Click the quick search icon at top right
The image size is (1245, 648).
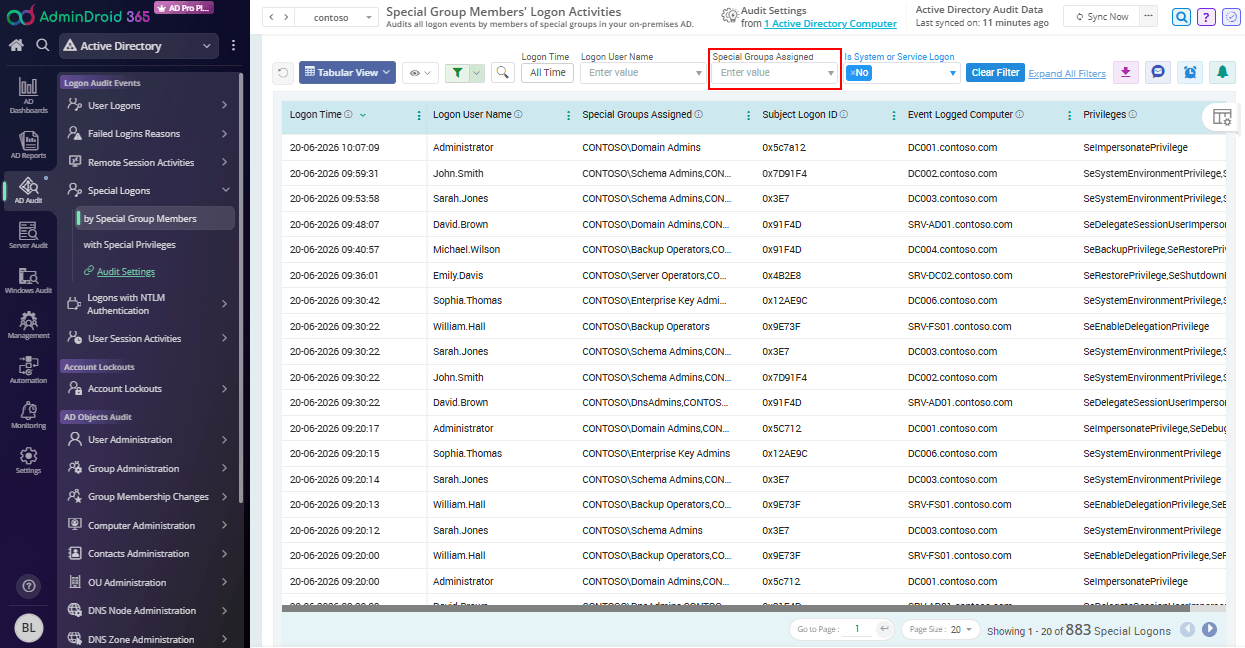(1182, 16)
